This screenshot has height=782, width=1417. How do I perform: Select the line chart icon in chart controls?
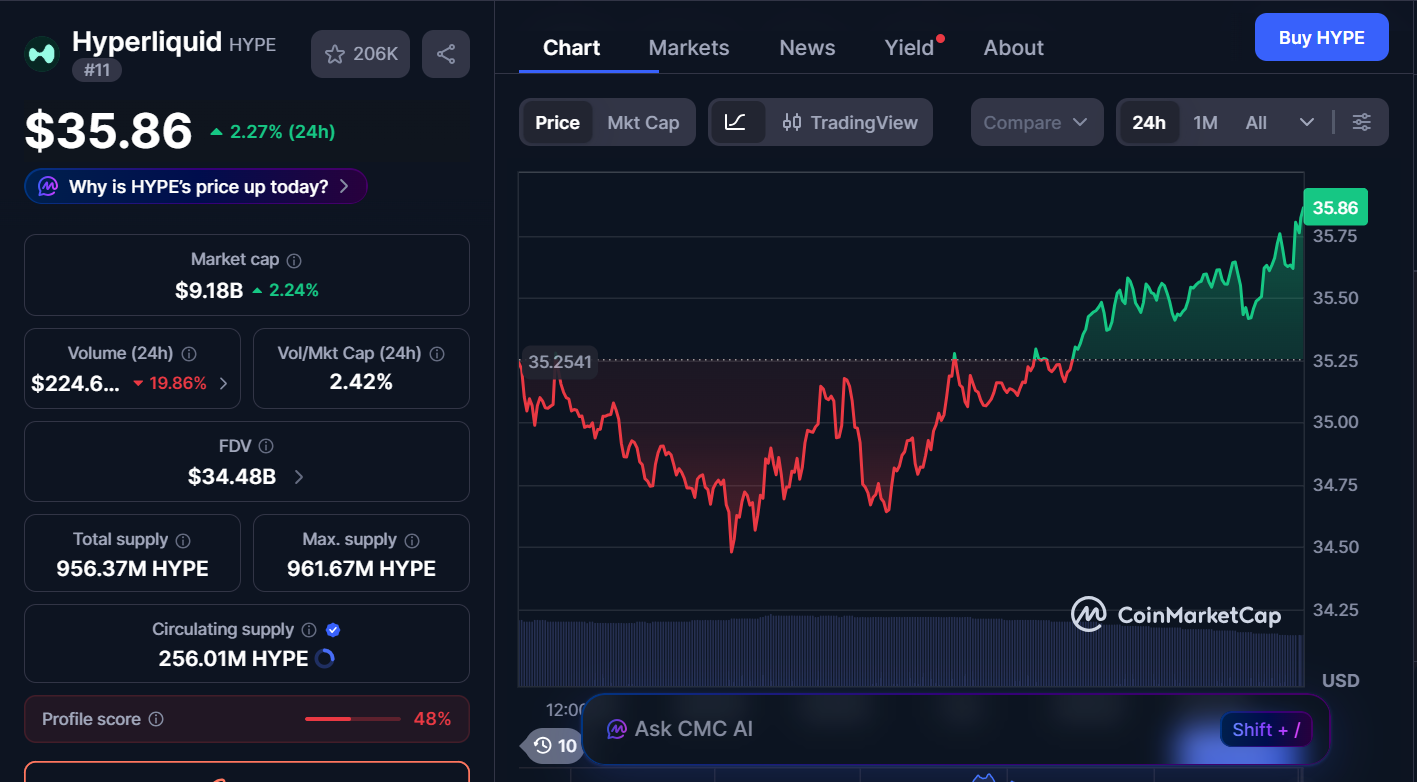(737, 122)
